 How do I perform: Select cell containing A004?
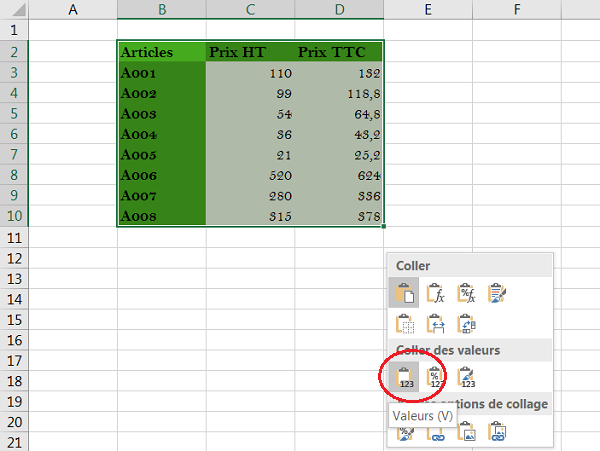[161, 134]
